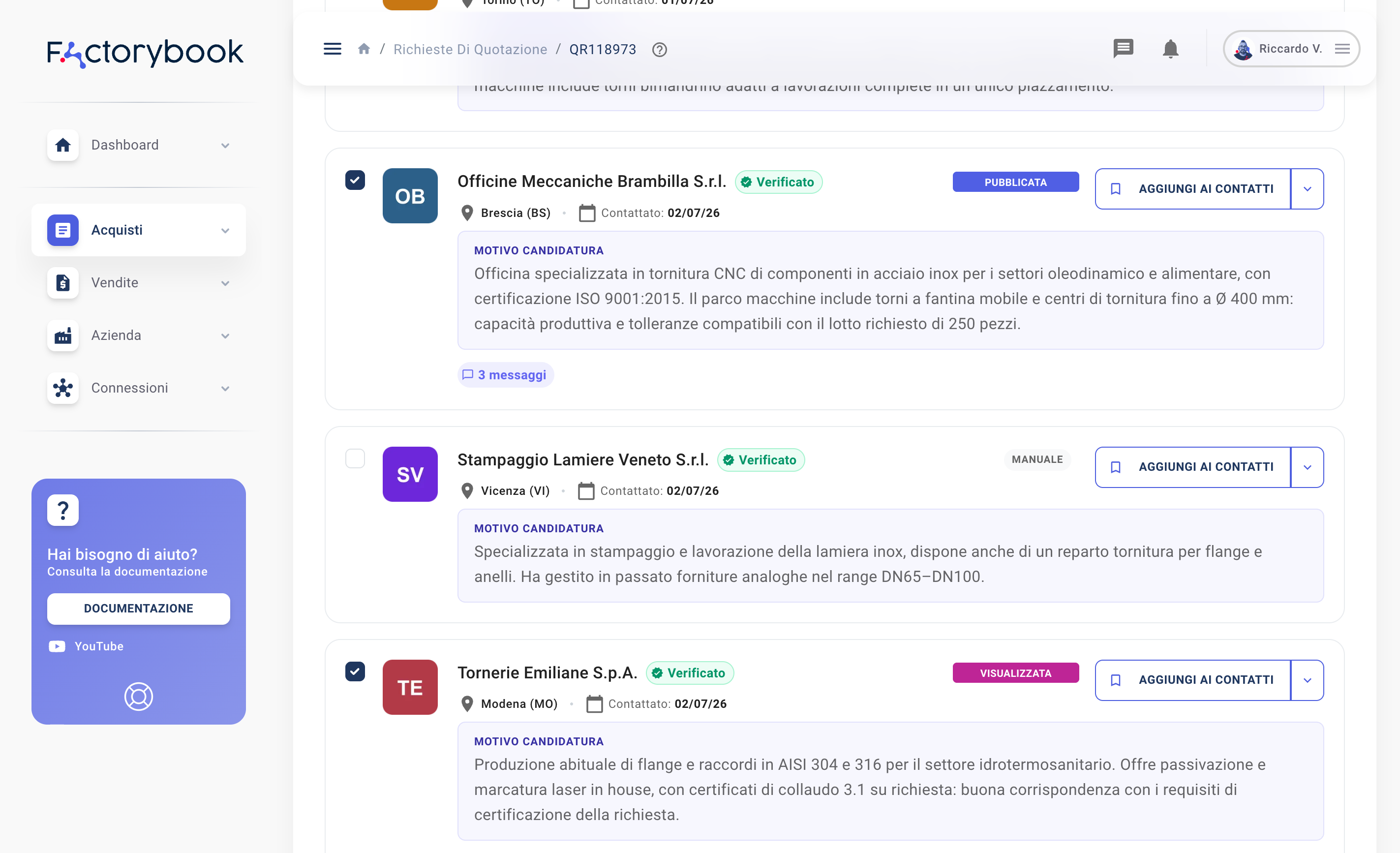
Task: Open the help question mark next to QR118973
Action: click(659, 50)
